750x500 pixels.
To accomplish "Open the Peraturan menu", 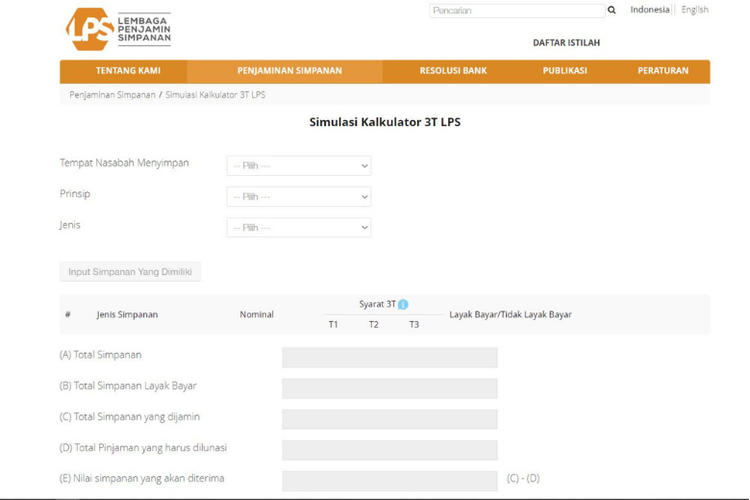I will (662, 71).
